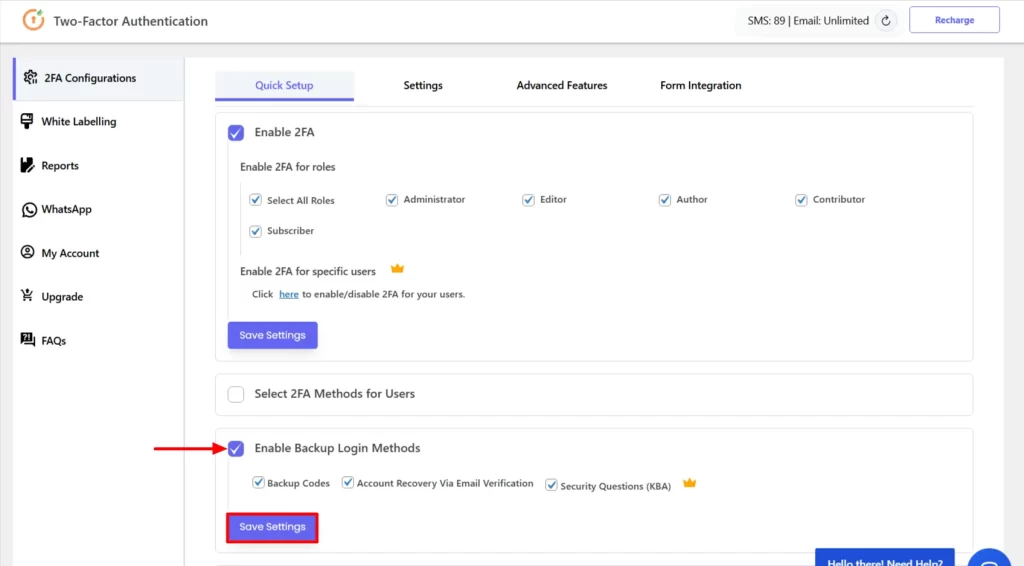This screenshot has width=1024, height=566.
Task: Click the Recharge button
Action: click(954, 20)
